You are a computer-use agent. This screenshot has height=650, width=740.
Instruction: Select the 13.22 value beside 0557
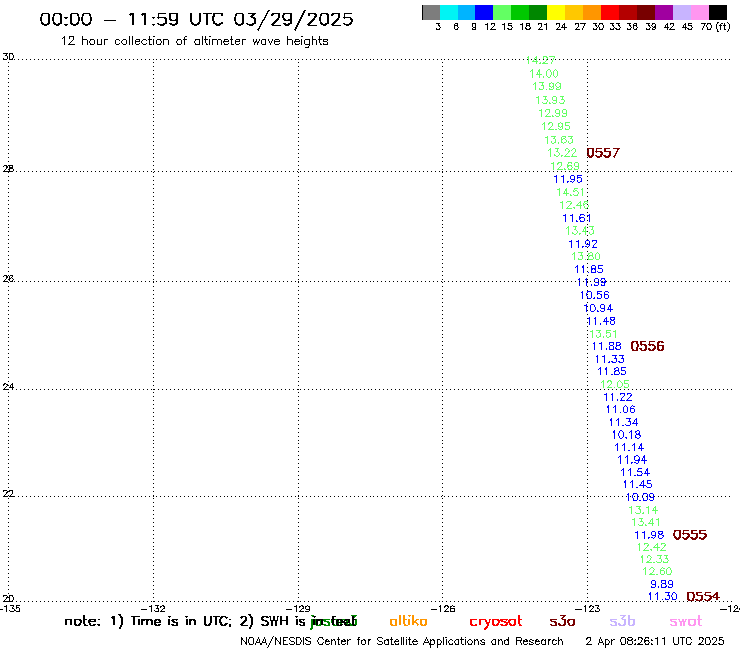[562, 153]
